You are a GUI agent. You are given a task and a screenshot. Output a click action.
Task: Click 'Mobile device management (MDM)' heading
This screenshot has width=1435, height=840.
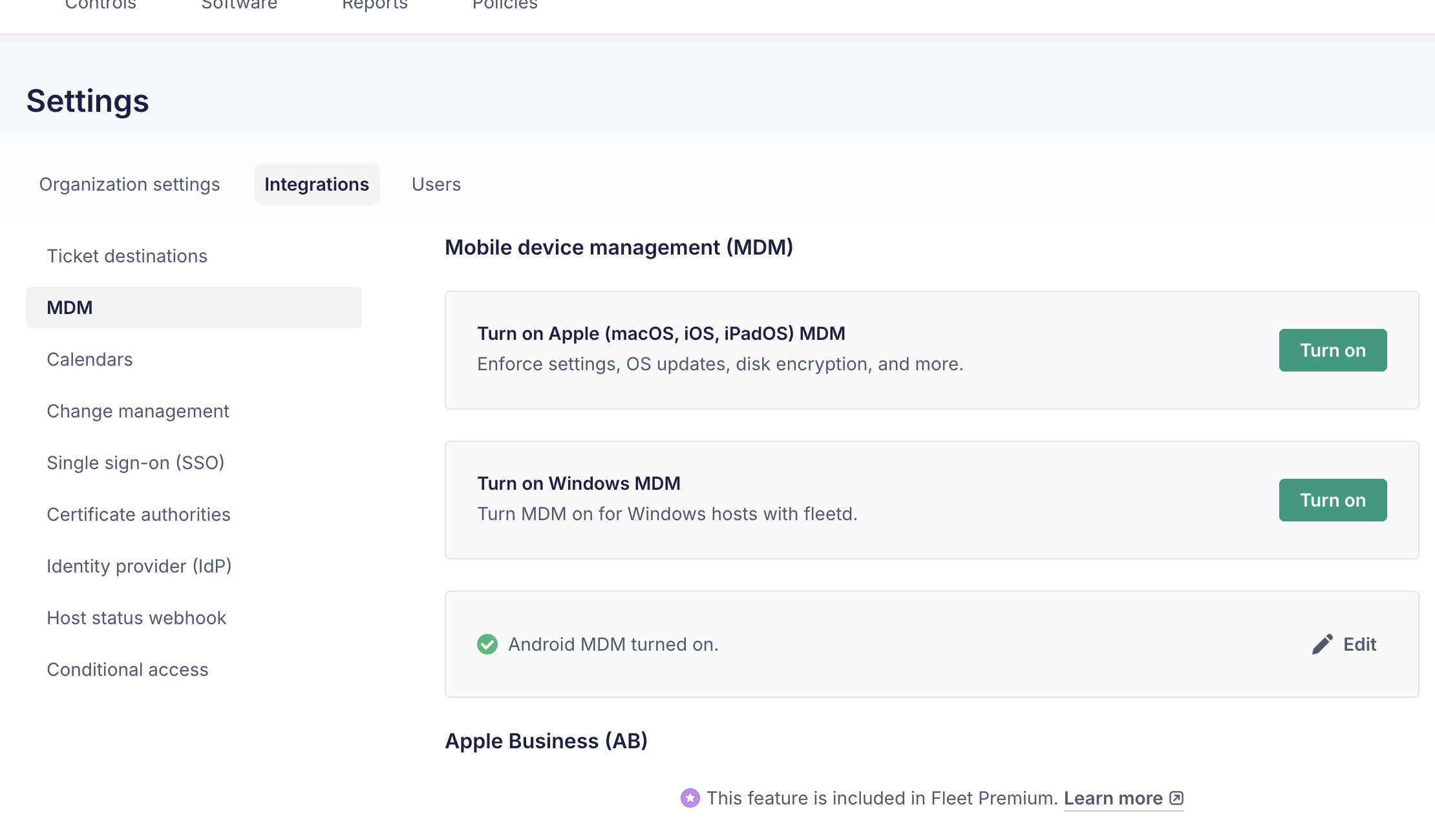(619, 247)
